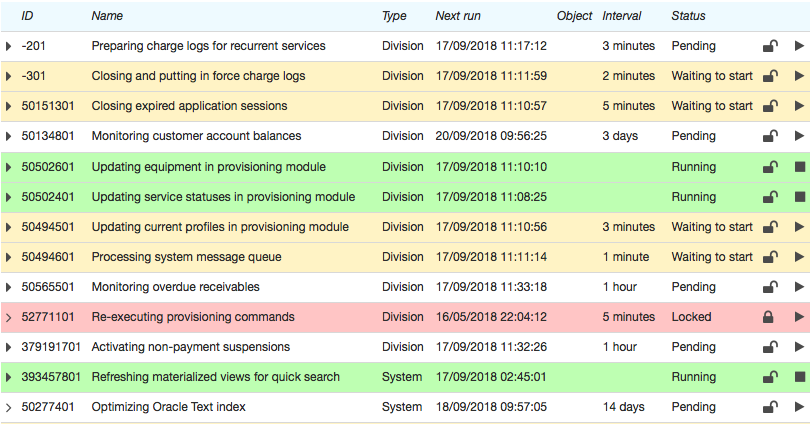Click the 'Locked' status cell

(691, 317)
